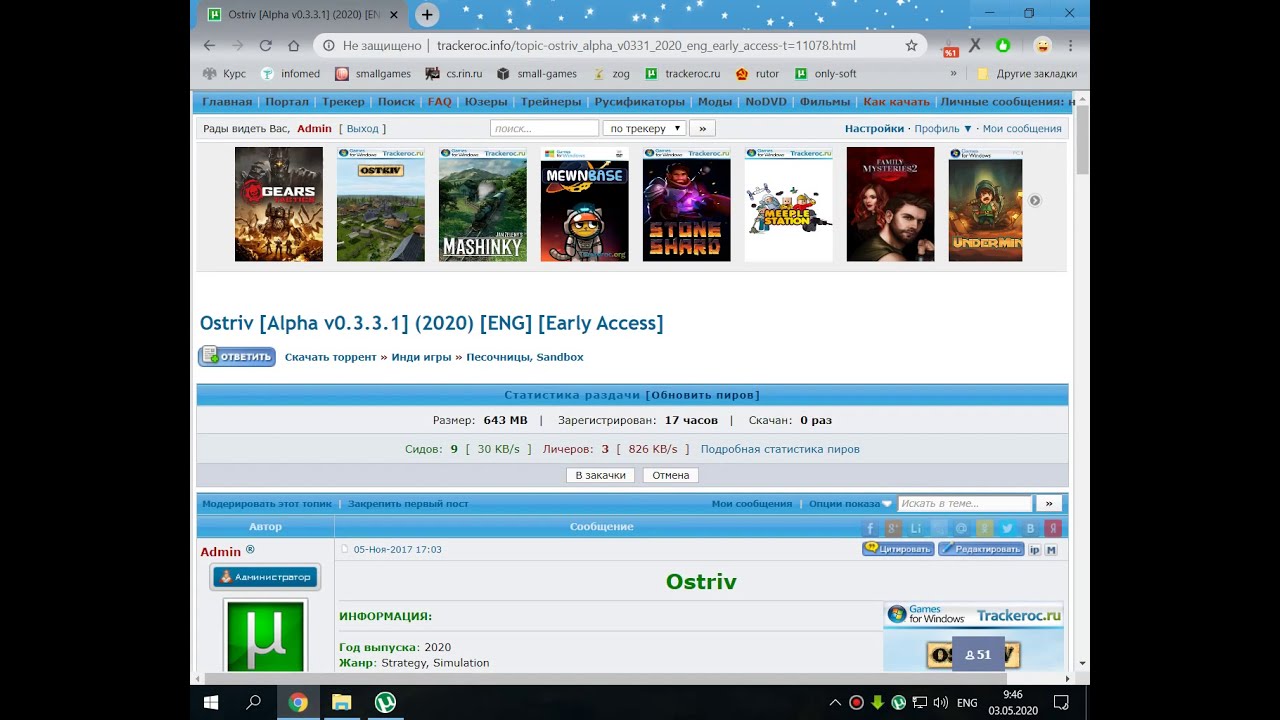Share the post on Odnoklassniki
Viewport: 1280px width, 720px height.
pos(985,528)
